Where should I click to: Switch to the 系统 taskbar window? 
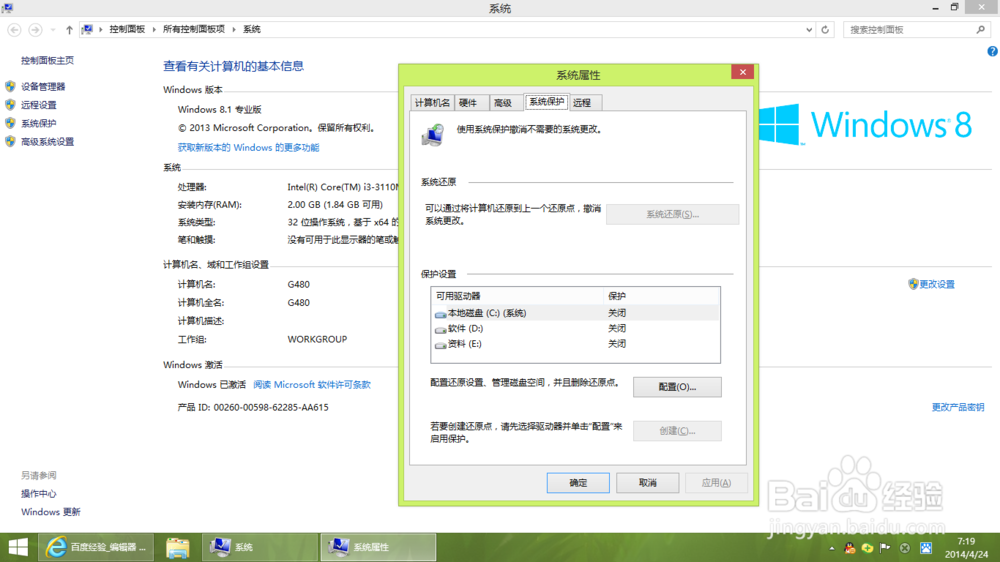(x=260, y=547)
